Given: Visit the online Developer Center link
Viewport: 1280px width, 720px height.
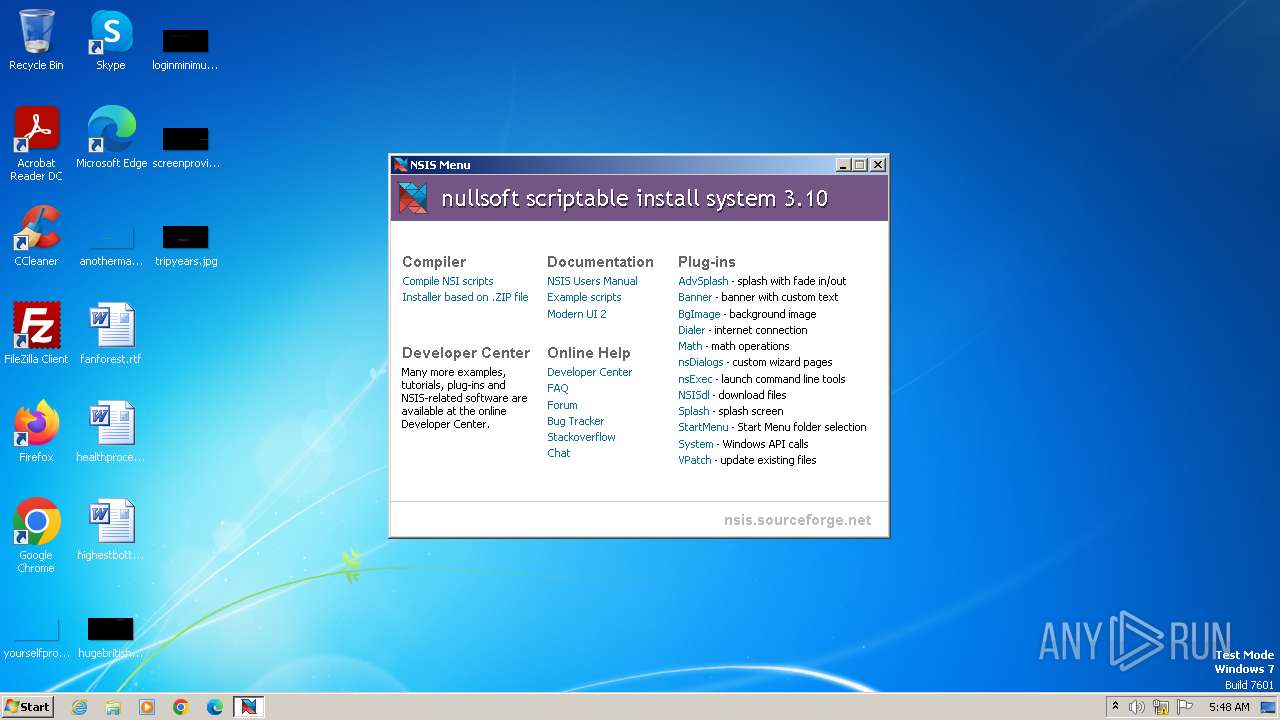Looking at the screenshot, I should click(x=589, y=372).
